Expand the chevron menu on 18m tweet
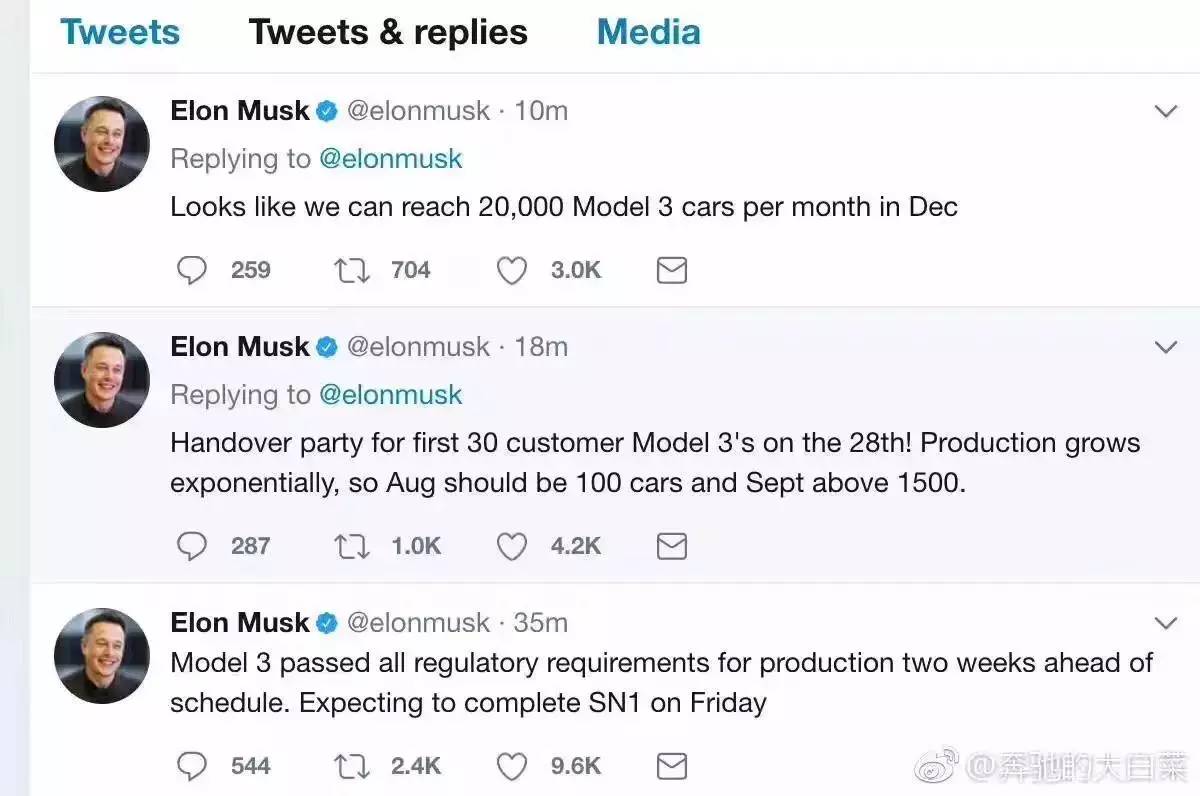This screenshot has width=1200, height=796. (1166, 347)
